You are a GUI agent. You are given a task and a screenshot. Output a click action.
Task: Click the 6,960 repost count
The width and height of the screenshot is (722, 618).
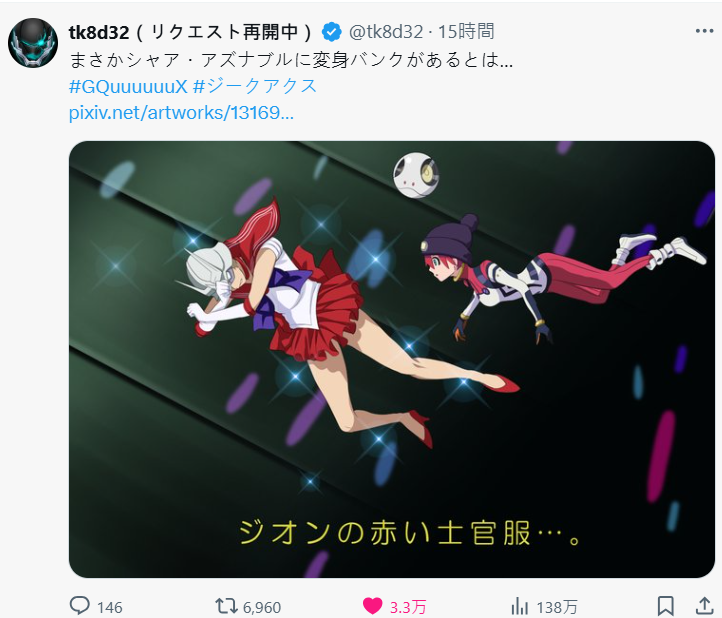click(x=262, y=607)
